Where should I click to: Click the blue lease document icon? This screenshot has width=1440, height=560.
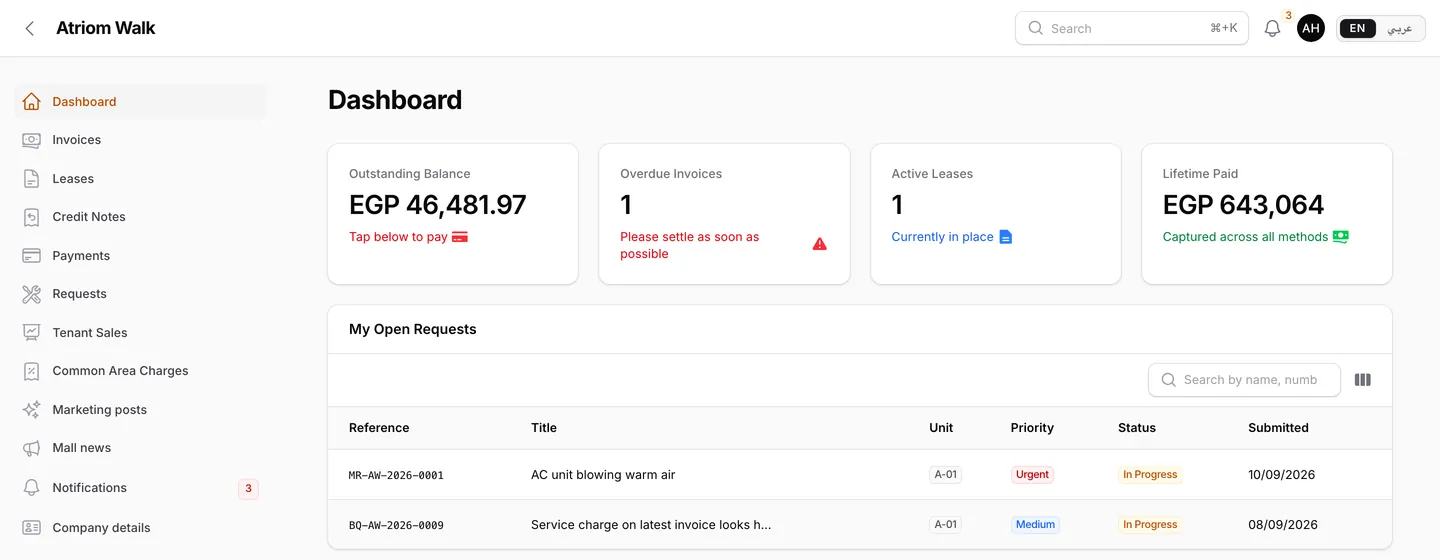click(1006, 237)
